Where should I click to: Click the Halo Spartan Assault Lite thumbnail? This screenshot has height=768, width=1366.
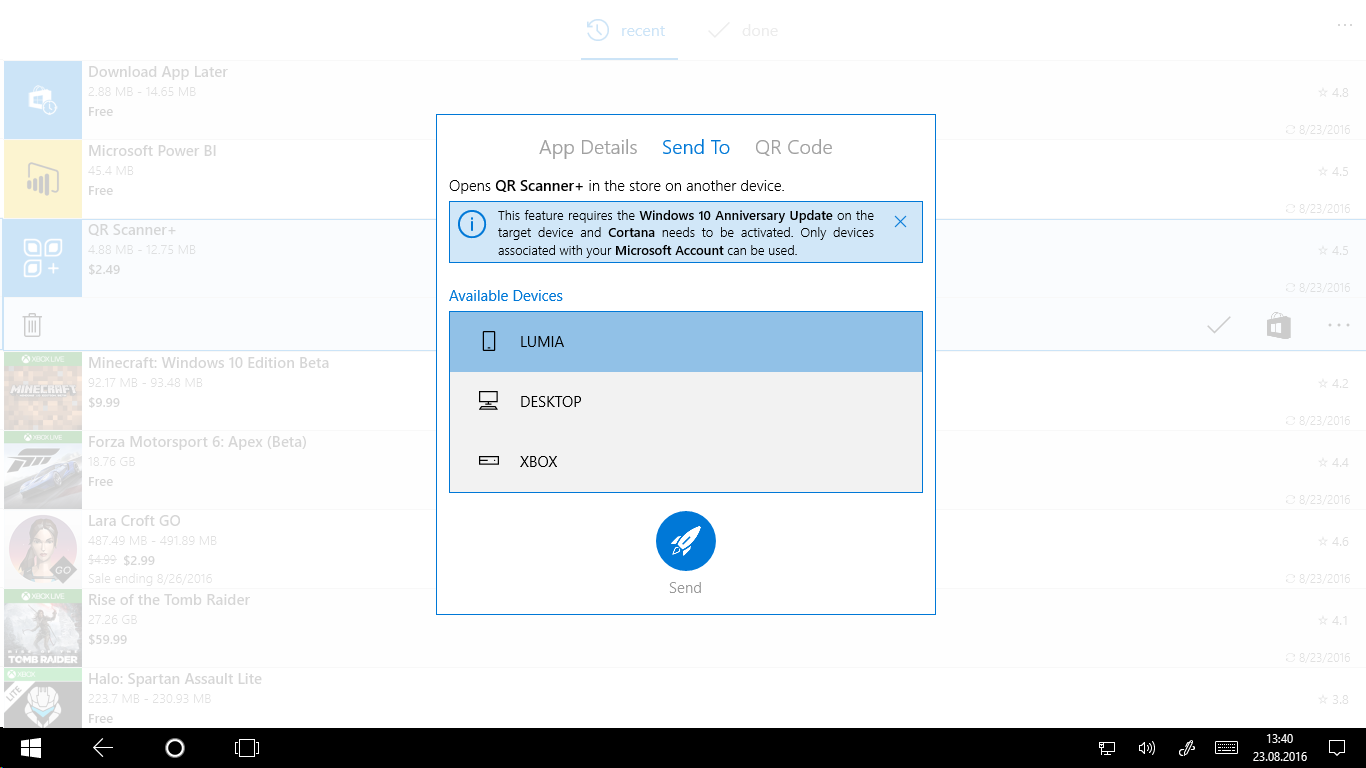pyautogui.click(x=43, y=698)
